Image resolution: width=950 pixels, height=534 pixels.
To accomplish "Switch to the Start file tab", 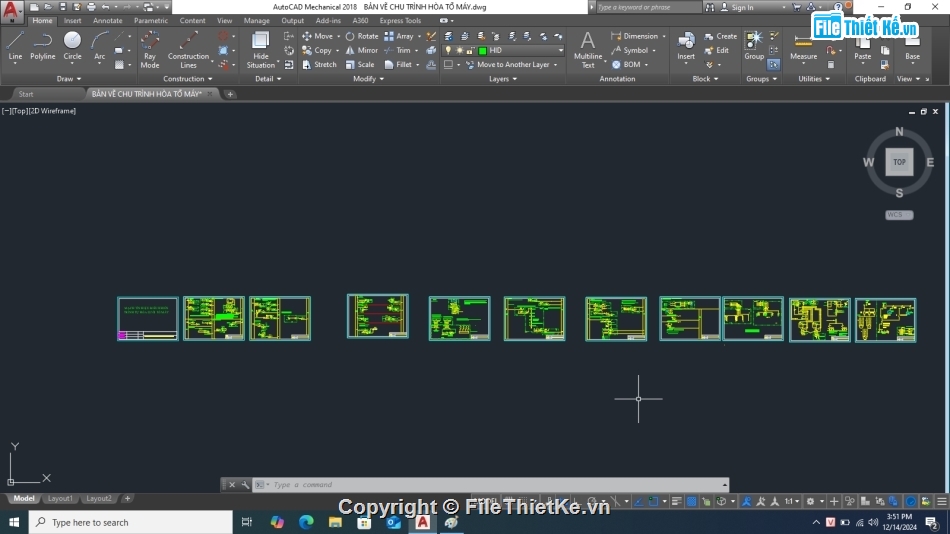I will (26, 94).
